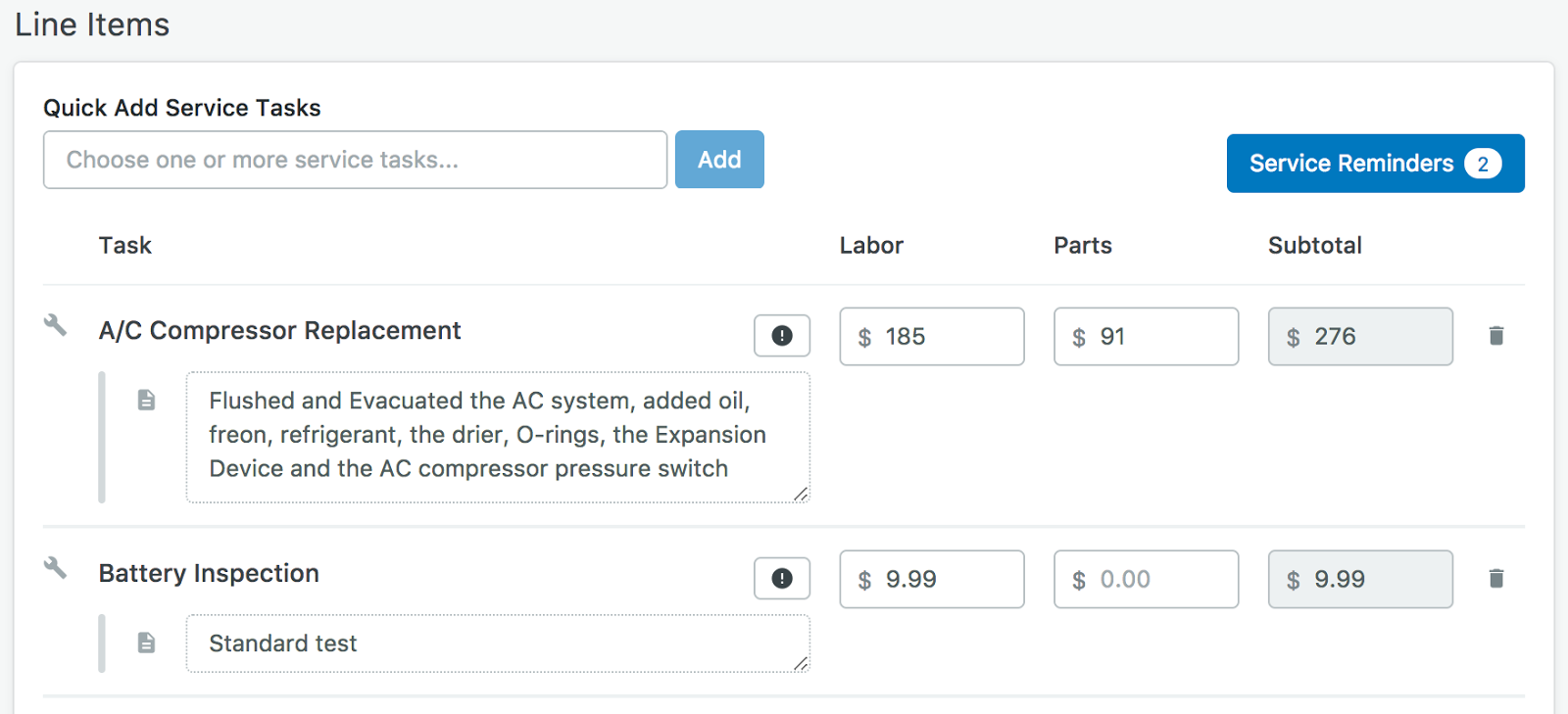Click the Flushed and Evacuated notes textarea
1568x714 pixels.
[x=497, y=436]
